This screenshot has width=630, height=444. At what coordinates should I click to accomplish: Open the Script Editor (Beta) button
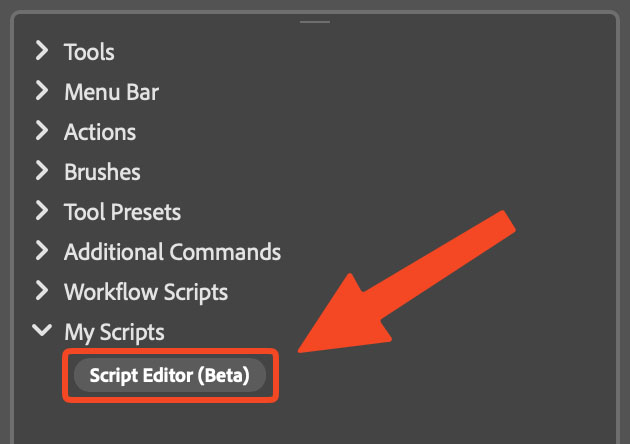pyautogui.click(x=170, y=375)
